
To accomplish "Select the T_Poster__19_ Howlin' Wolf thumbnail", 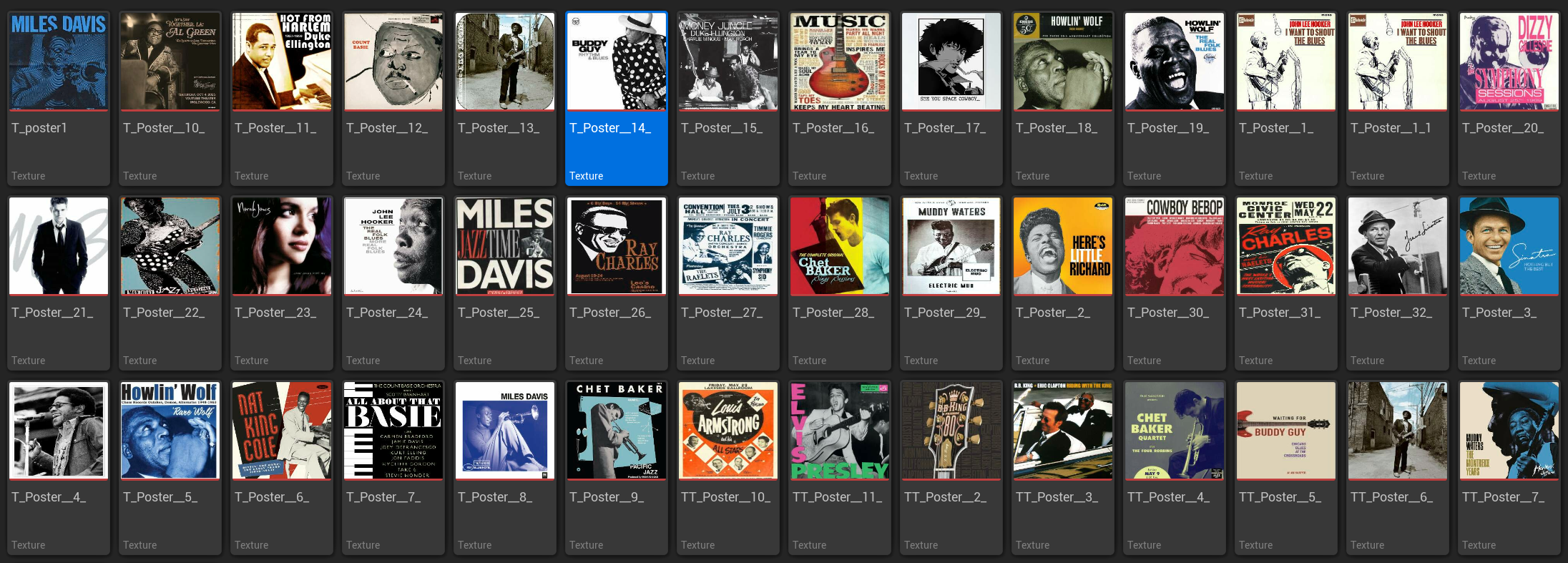I will [x=1175, y=62].
